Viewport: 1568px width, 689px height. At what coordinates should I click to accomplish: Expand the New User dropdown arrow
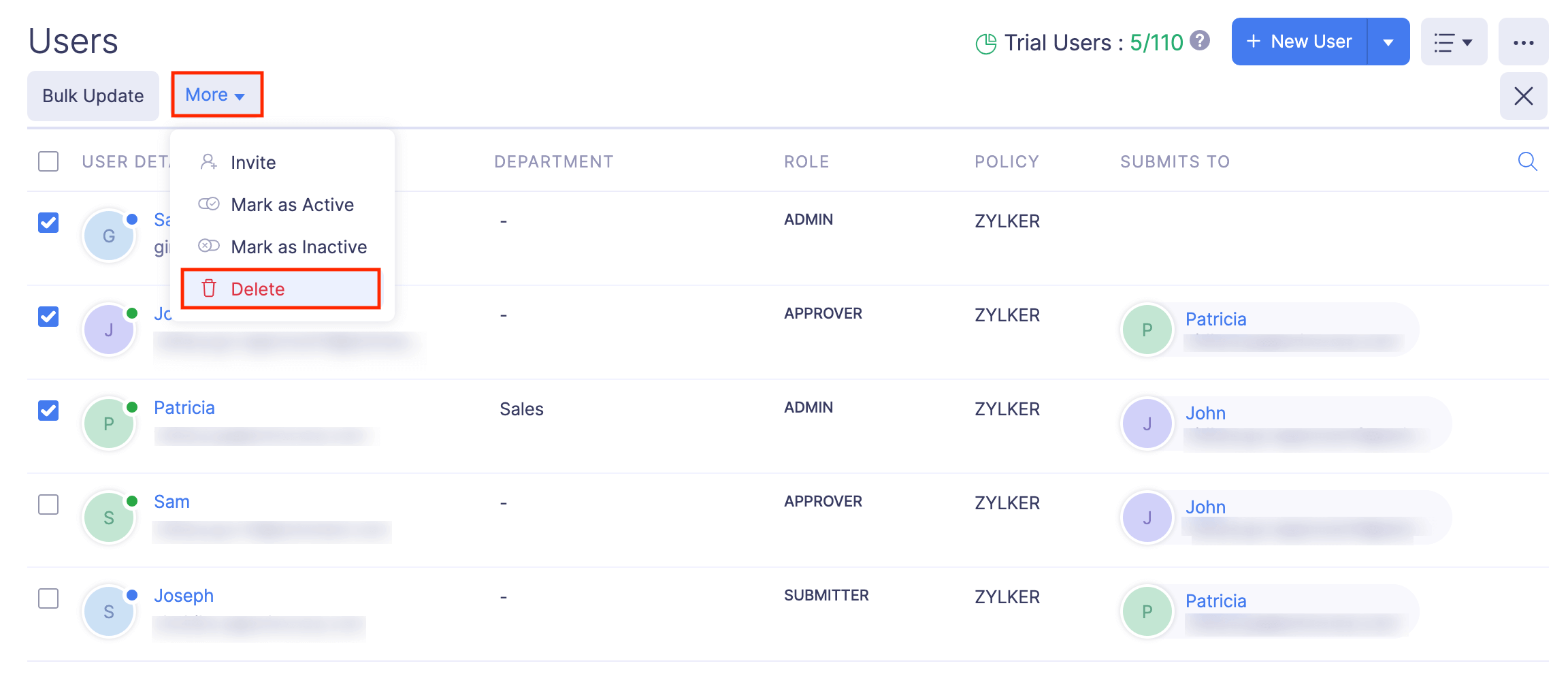tap(1388, 42)
